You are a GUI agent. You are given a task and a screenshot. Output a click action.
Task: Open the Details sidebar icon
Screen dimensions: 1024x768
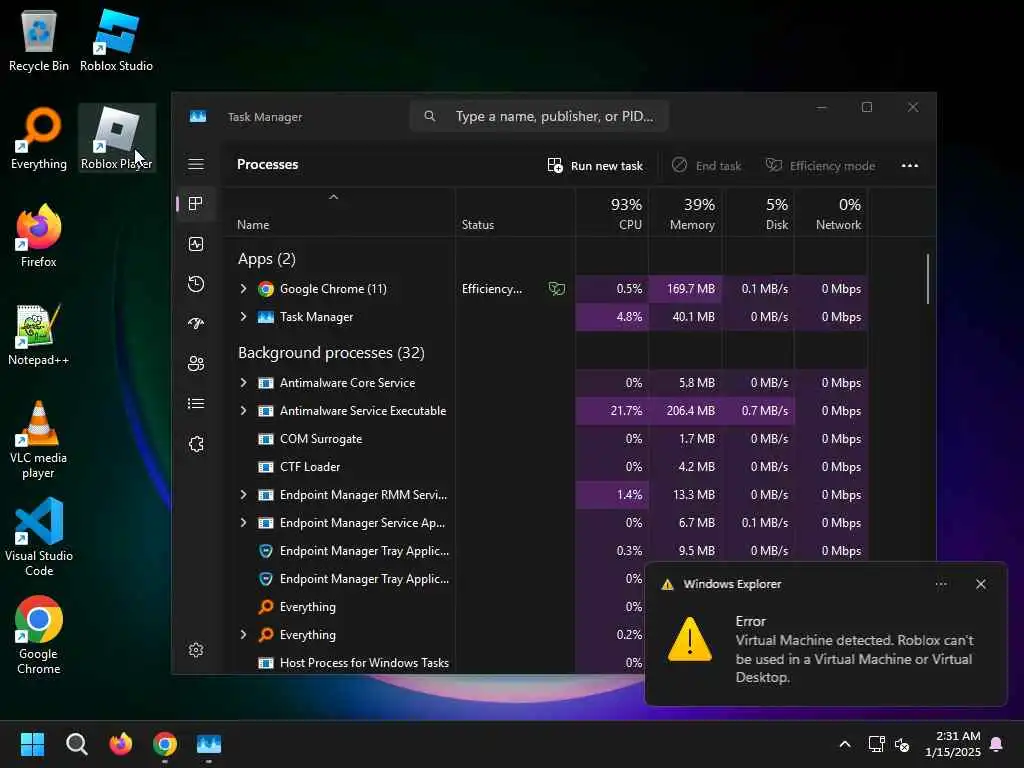tap(196, 404)
